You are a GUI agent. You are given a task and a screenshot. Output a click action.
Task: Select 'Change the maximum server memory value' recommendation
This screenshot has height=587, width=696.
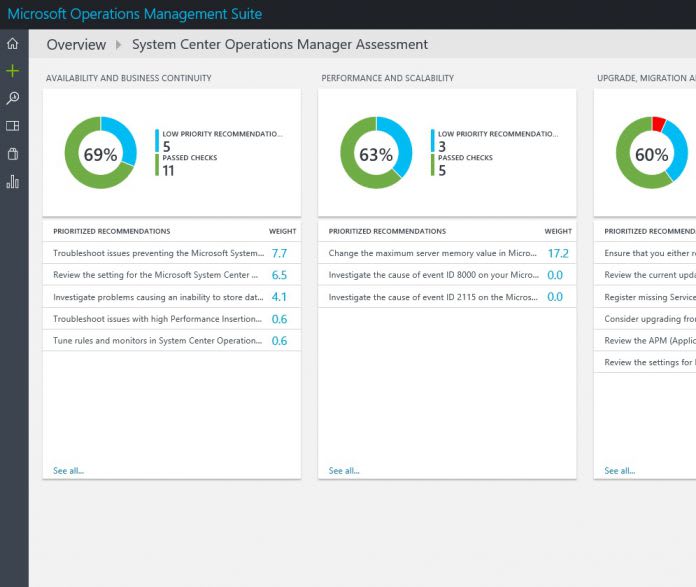pos(432,254)
